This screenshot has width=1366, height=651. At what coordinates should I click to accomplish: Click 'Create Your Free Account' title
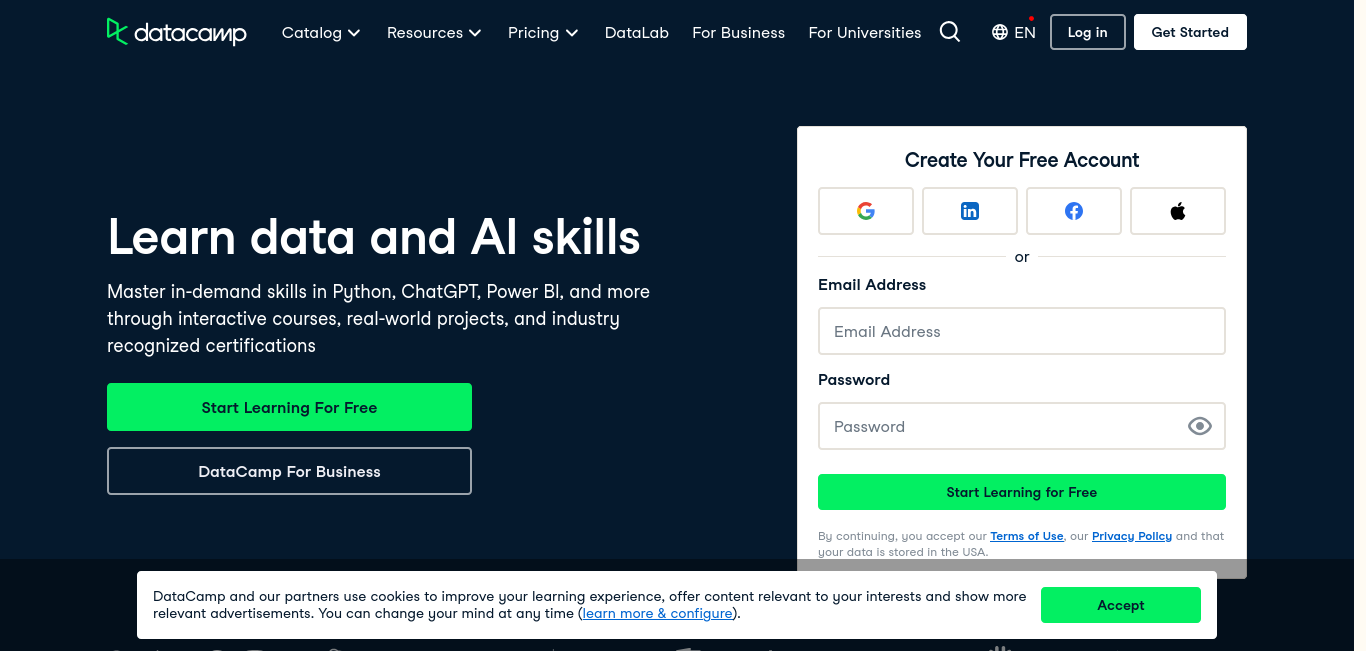coord(1022,160)
